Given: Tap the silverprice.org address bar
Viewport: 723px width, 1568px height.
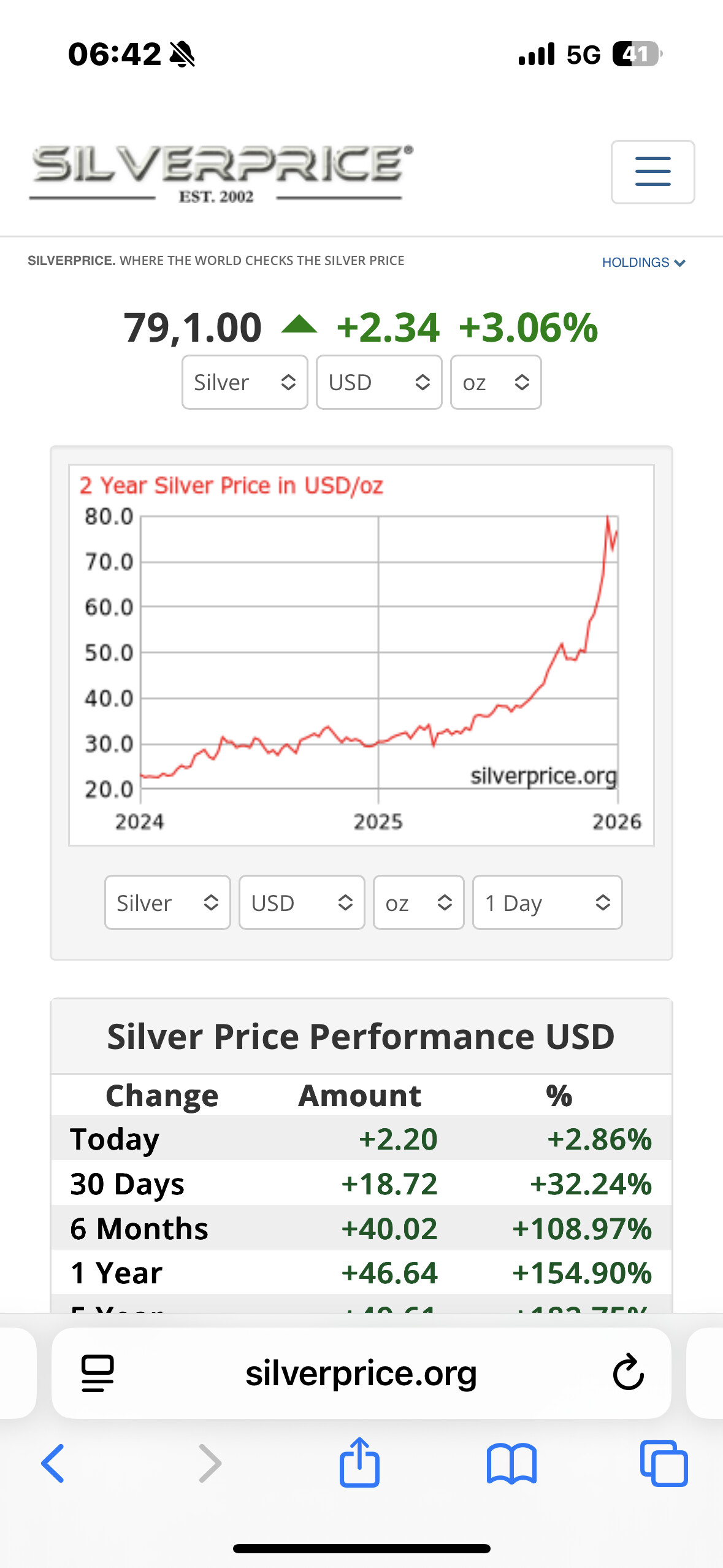Looking at the screenshot, I should coord(361,1372).
